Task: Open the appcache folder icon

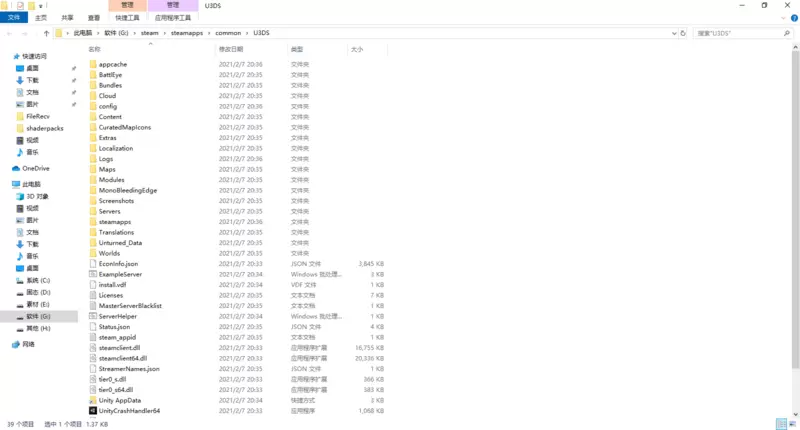Action: coord(93,64)
